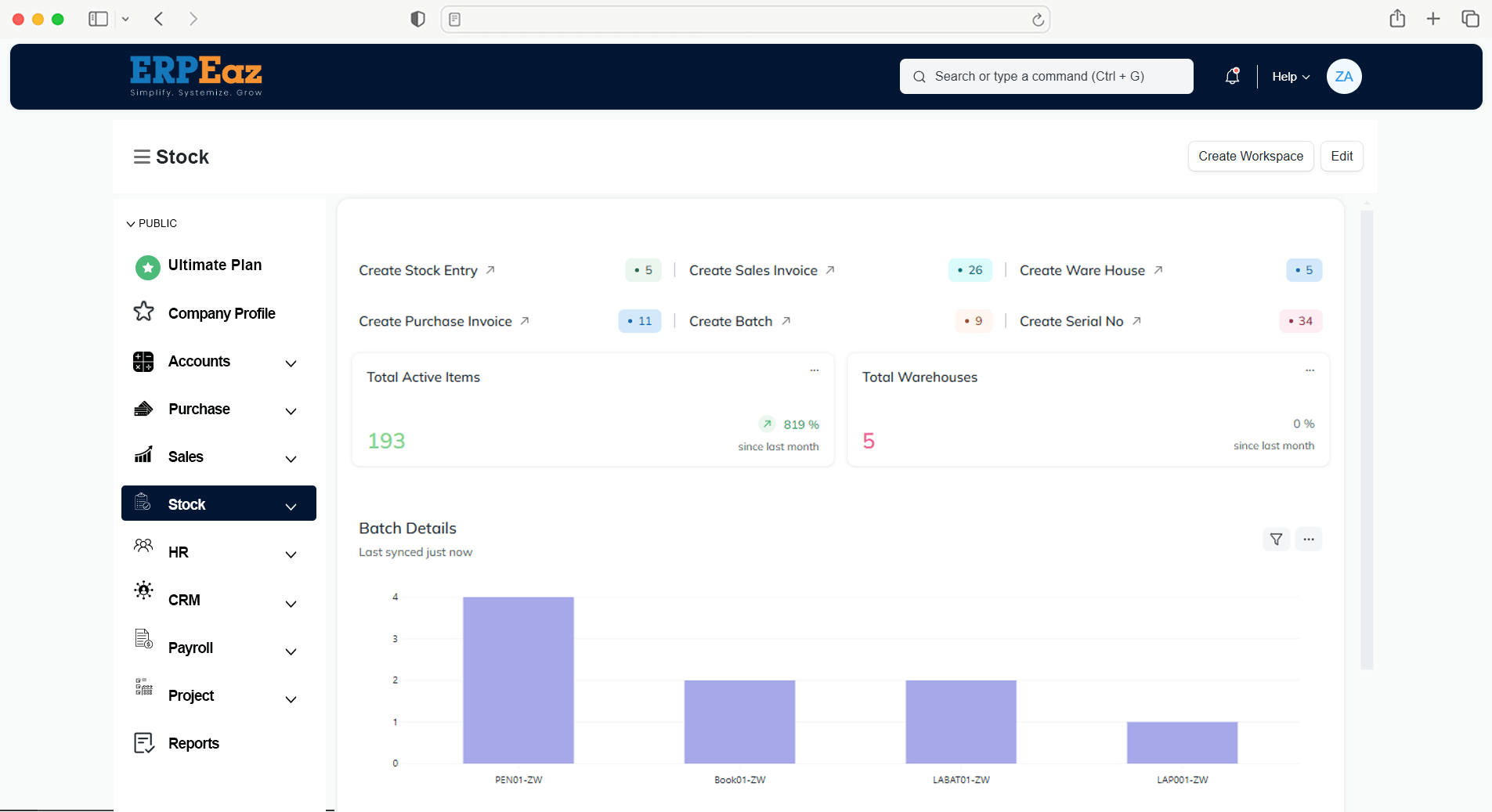Screen dimensions: 1492x812
Task: Click the Total Warehouses options ellipsis
Action: pos(1310,370)
